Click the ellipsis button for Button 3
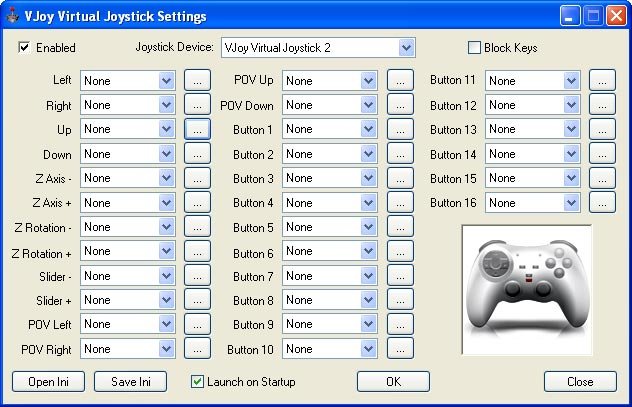Screen dimensions: 632x407 tap(400, 178)
